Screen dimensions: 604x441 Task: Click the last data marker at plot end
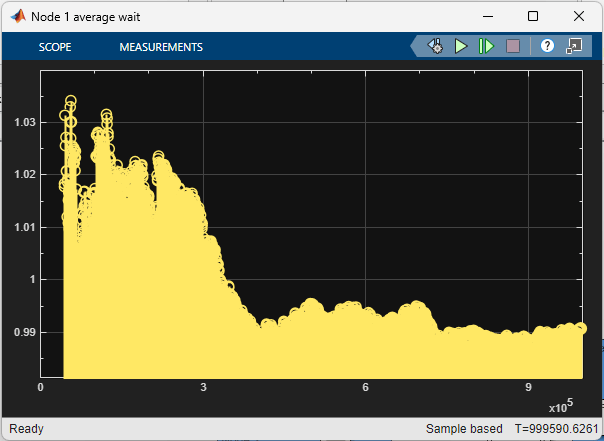[581, 329]
